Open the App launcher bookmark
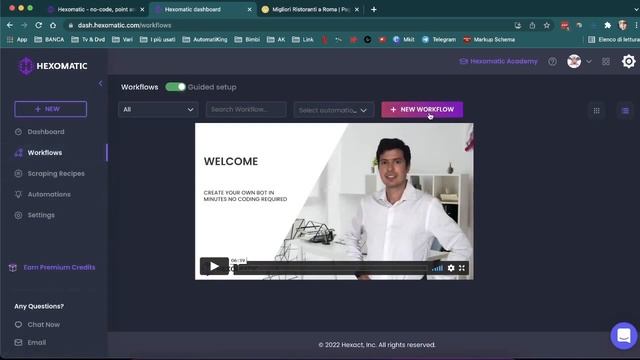The width and height of the screenshot is (640, 360). pos(17,40)
